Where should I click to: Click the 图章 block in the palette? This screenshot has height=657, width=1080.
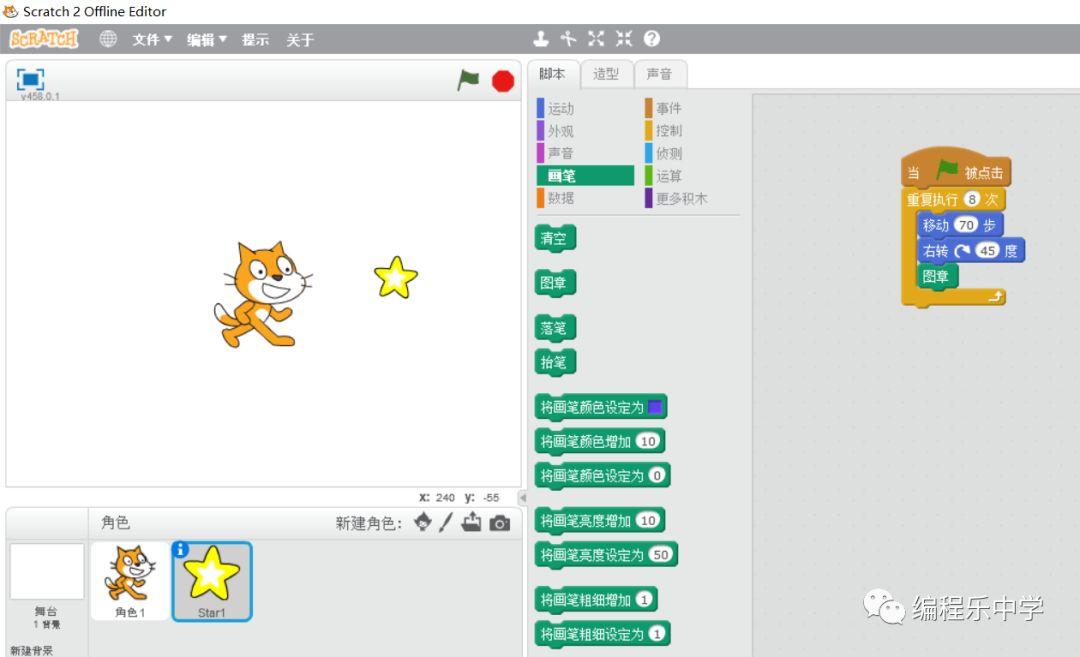click(x=555, y=282)
